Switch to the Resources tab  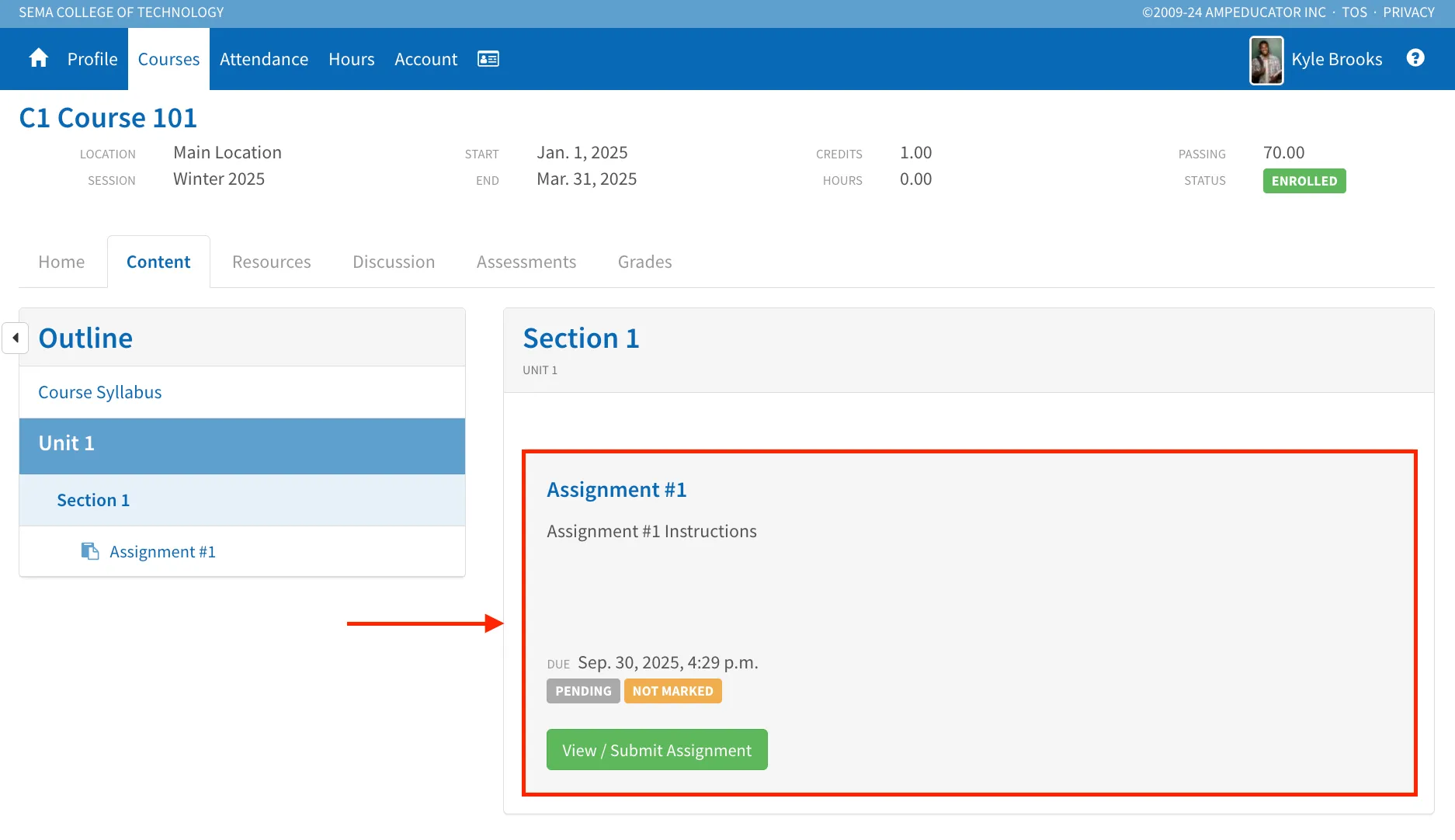272,262
